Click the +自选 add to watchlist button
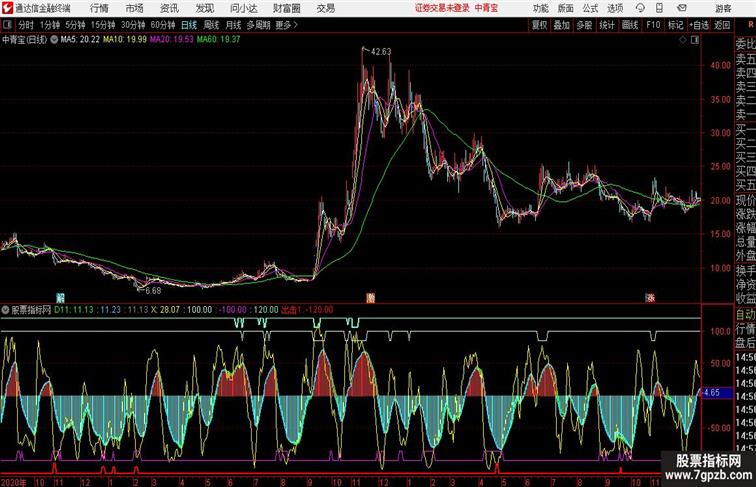 pos(699,25)
